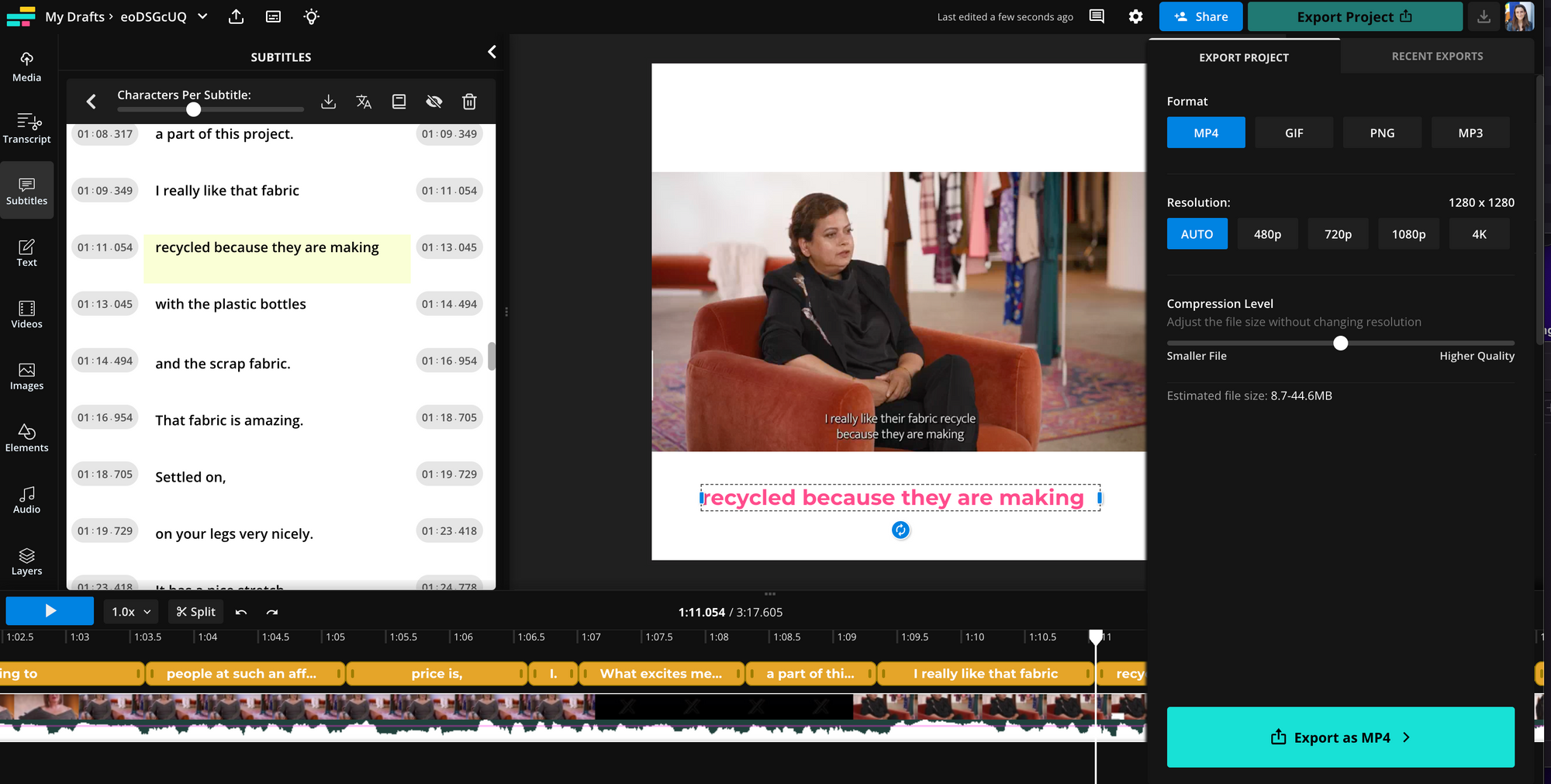Delete subtitles using the trash icon
The height and width of the screenshot is (784, 1551).
click(469, 101)
